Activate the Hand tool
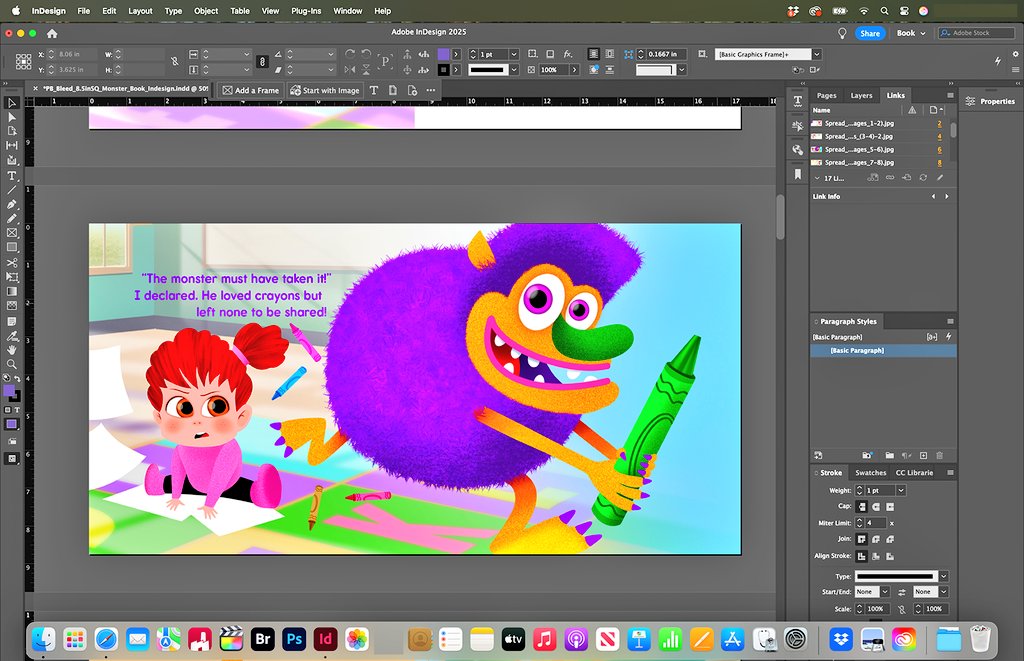Screen dimensions: 1024x661 click(x=12, y=350)
